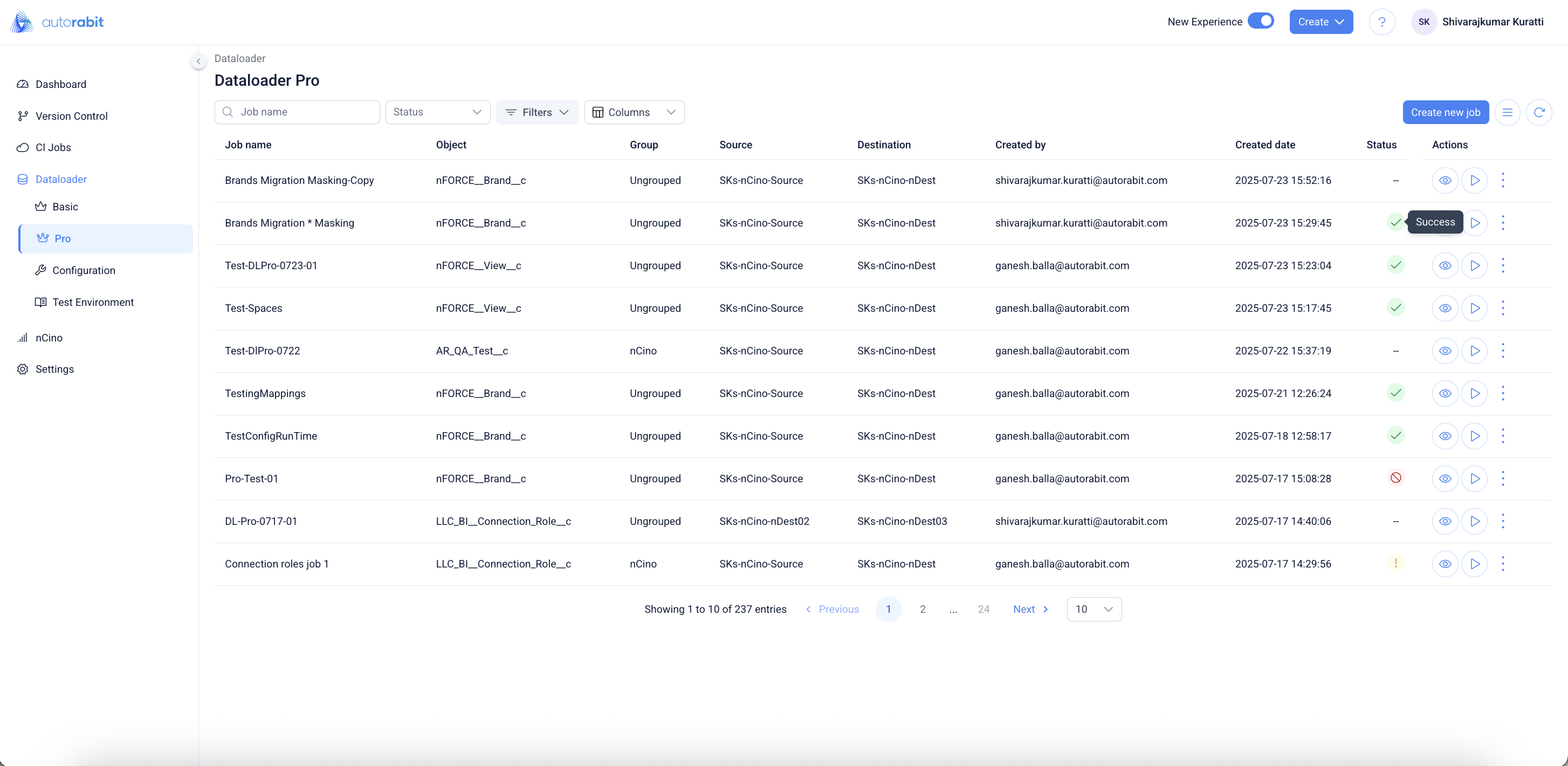Screen dimensions: 1568x766
Task: View Pro-Test-01 job with the eye icon
Action: (x=1445, y=478)
